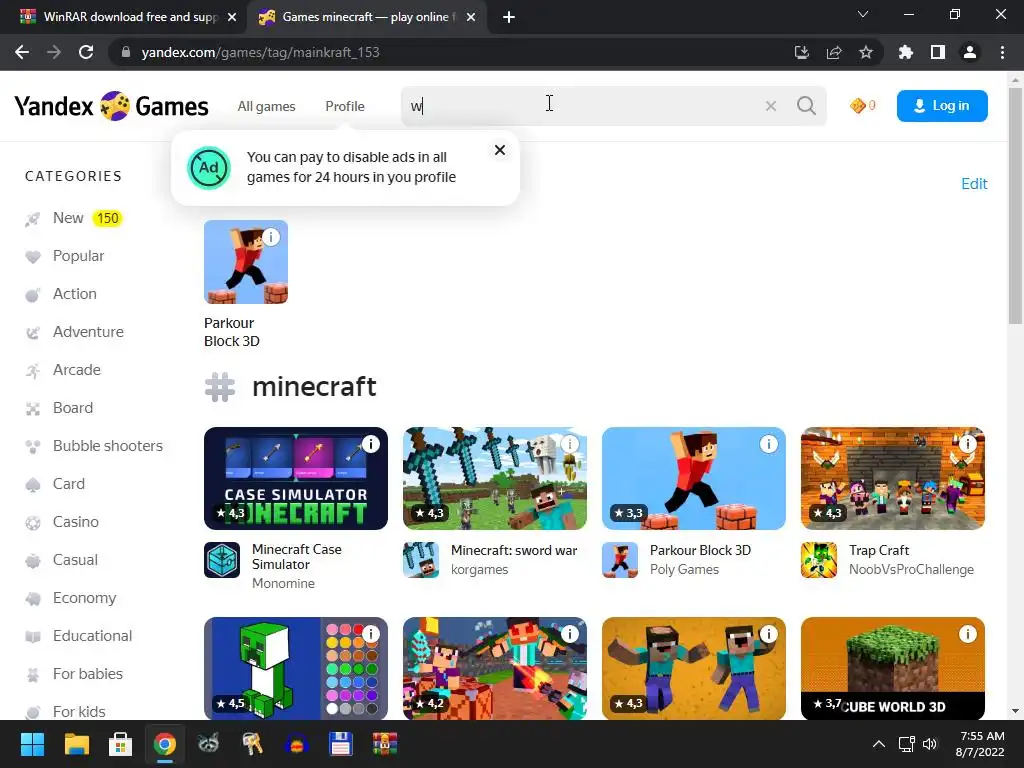This screenshot has width=1024, height=768.
Task: Click the search magnifier icon
Action: coord(806,105)
